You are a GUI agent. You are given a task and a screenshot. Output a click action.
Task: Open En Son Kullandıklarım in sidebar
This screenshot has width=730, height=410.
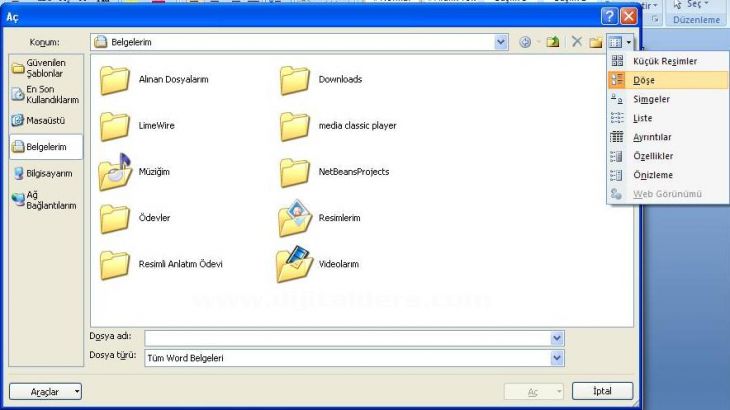pos(46,94)
